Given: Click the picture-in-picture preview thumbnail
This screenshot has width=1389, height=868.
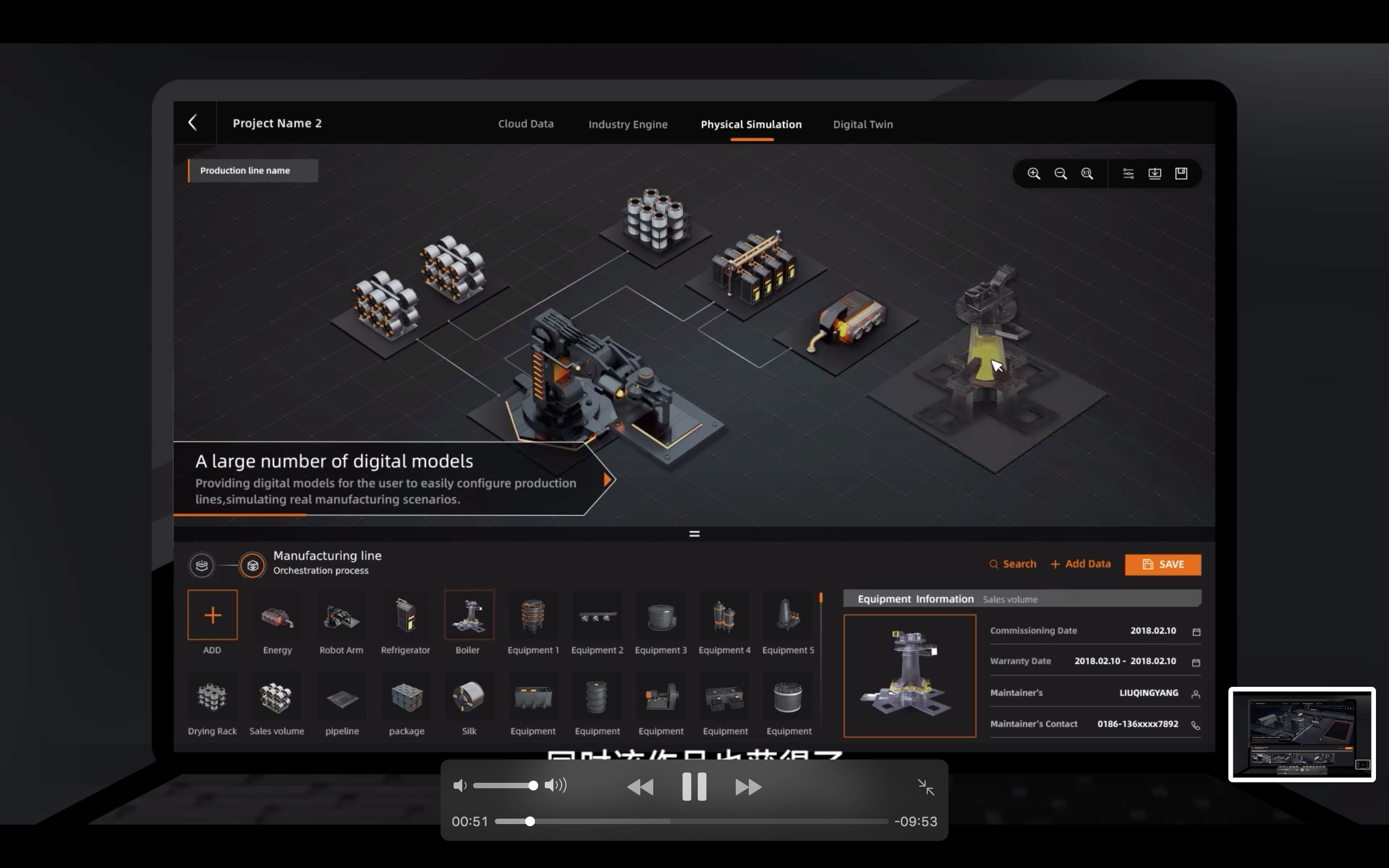Looking at the screenshot, I should pyautogui.click(x=1302, y=734).
